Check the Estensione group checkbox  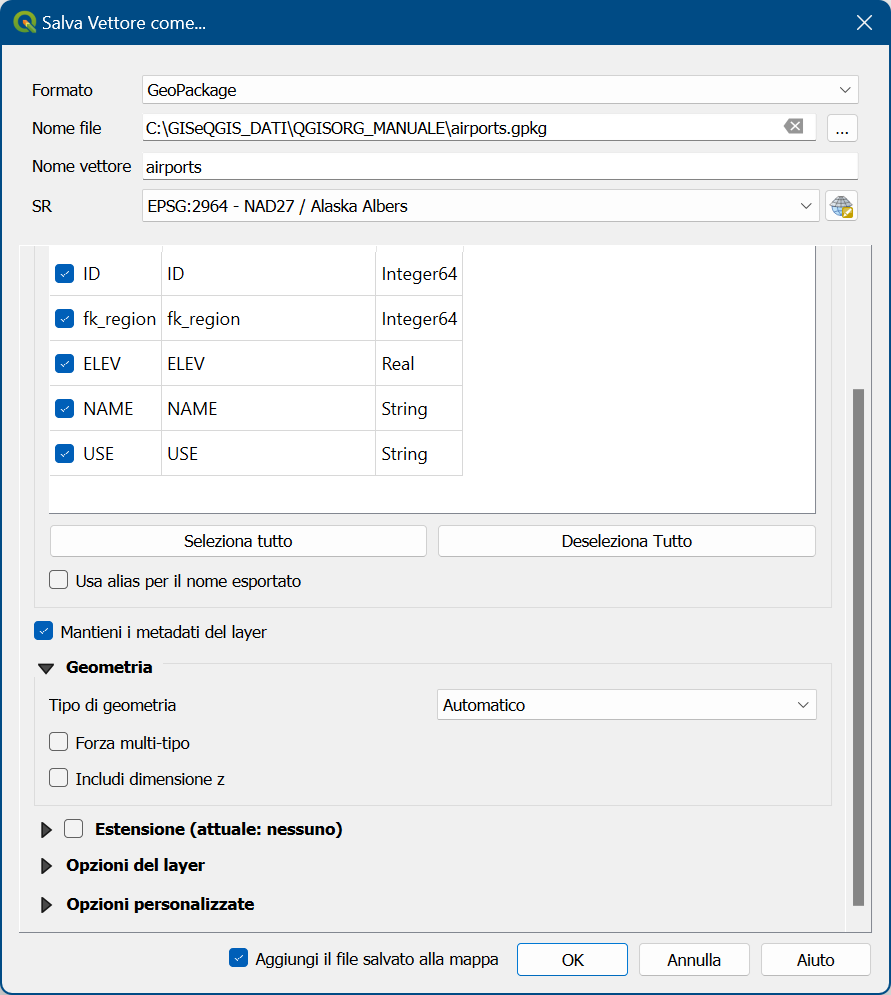pos(74,829)
